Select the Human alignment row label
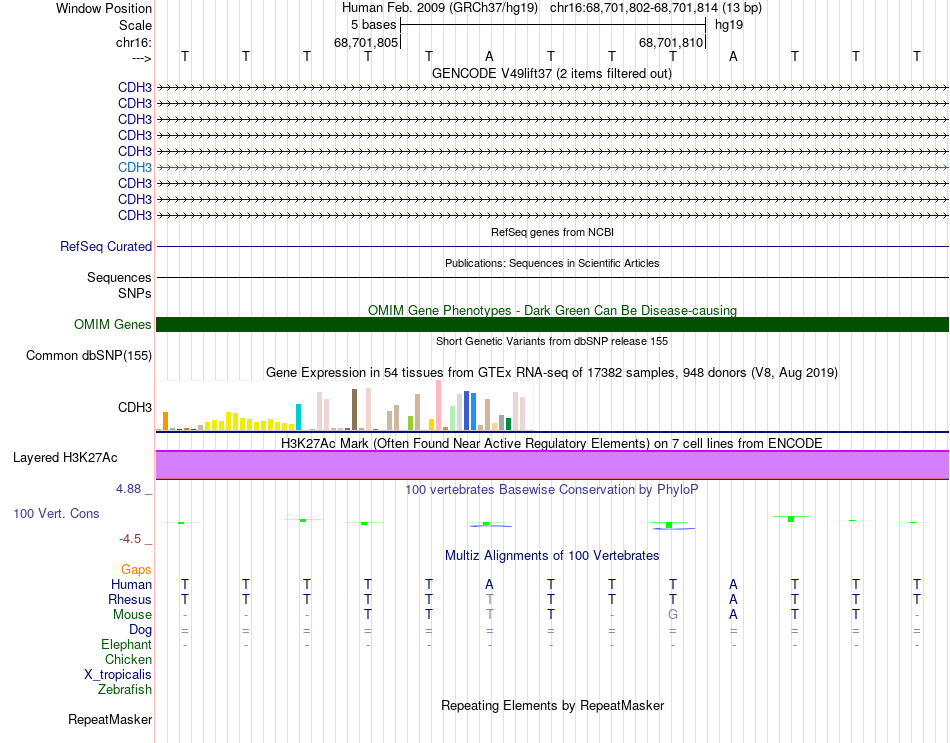Screen dimensions: 950x743 pyautogui.click(x=131, y=585)
